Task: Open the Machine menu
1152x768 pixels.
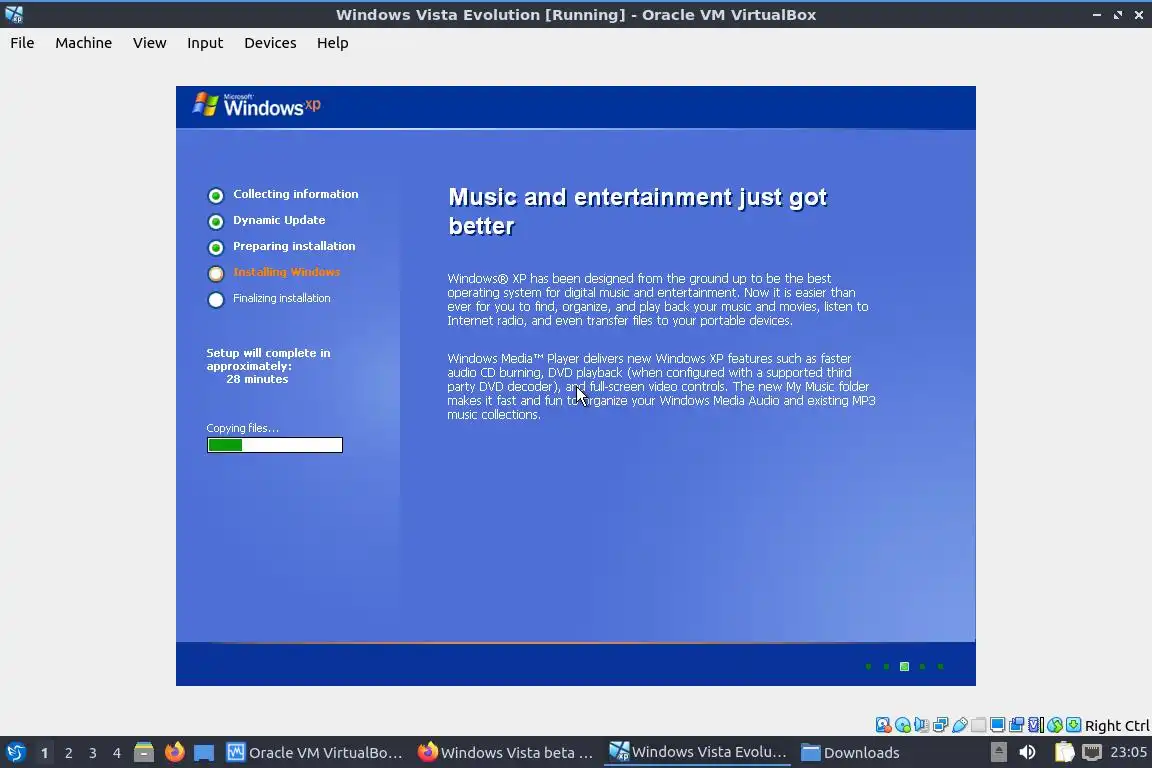Action: pos(83,43)
